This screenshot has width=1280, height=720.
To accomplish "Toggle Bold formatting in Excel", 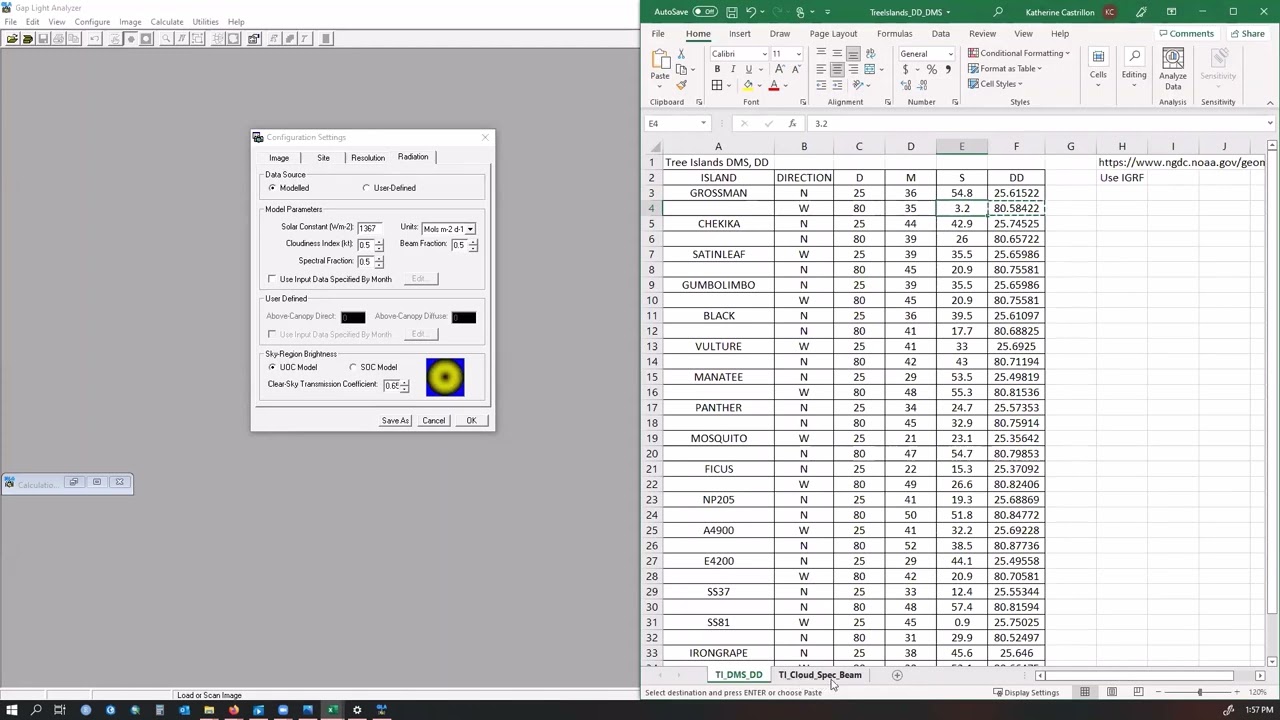I will [x=717, y=70].
